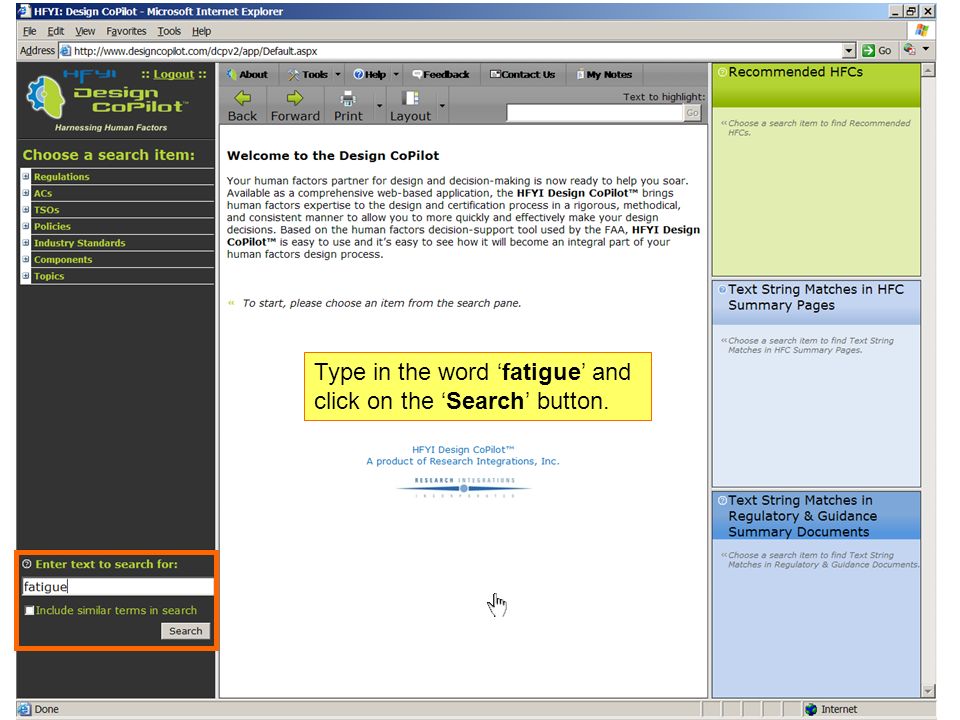Click the links toolbar icon right of Go

[909, 50]
